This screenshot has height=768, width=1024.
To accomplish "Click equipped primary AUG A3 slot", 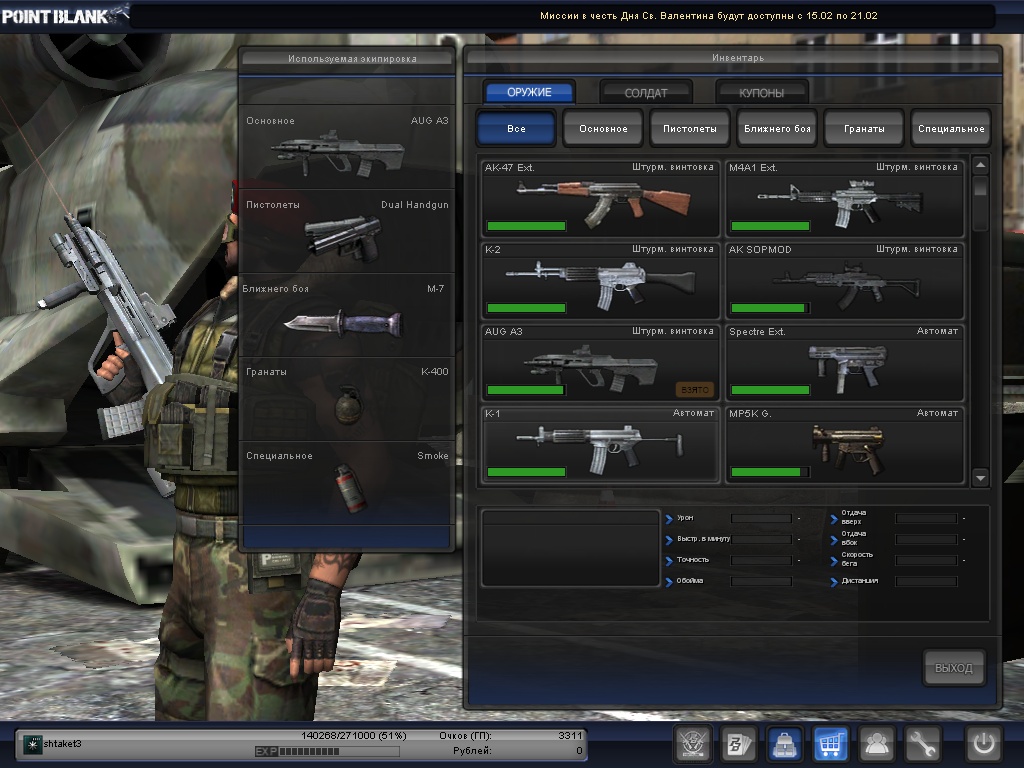I will [x=347, y=148].
